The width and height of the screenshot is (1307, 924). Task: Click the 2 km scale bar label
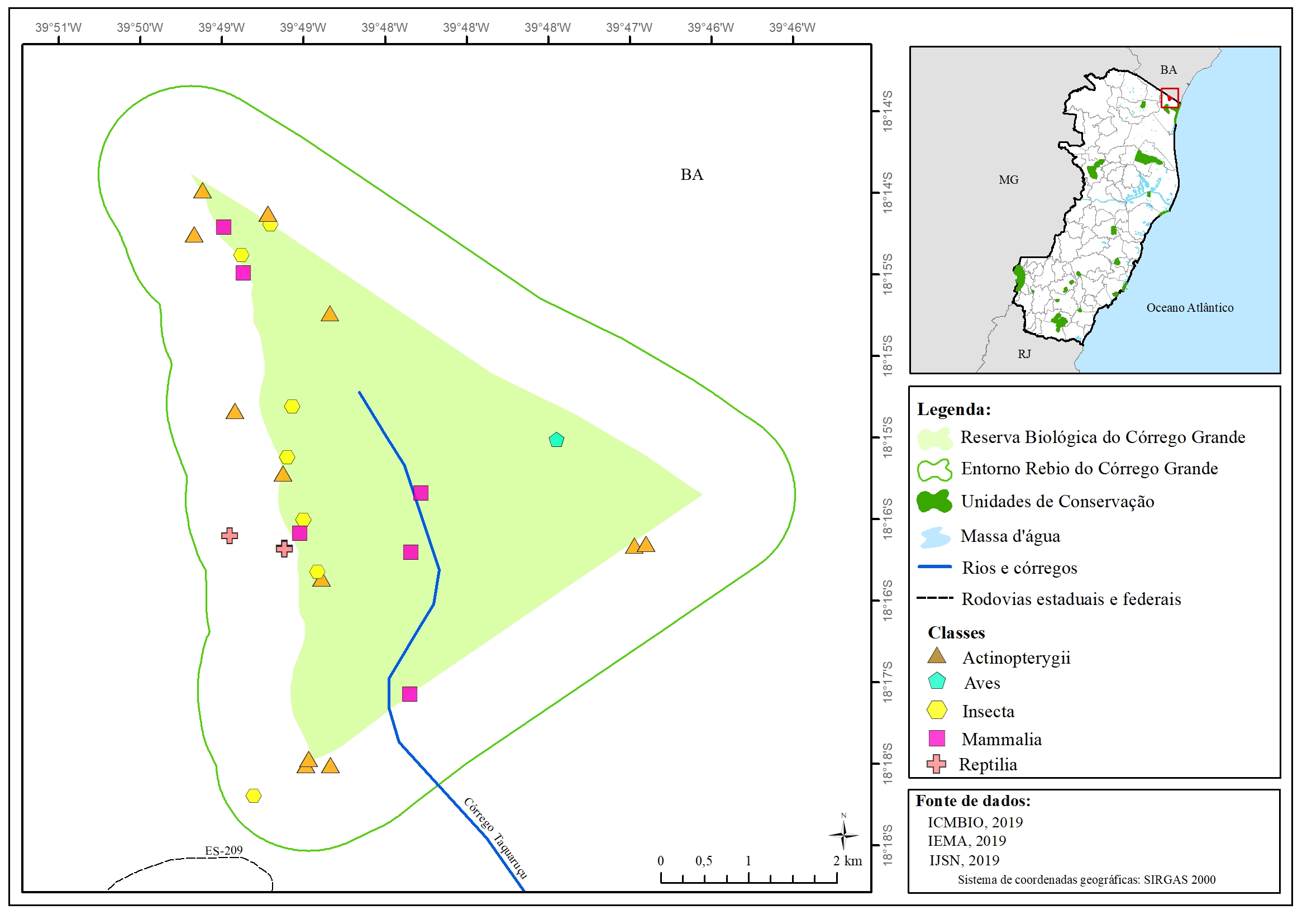[847, 860]
